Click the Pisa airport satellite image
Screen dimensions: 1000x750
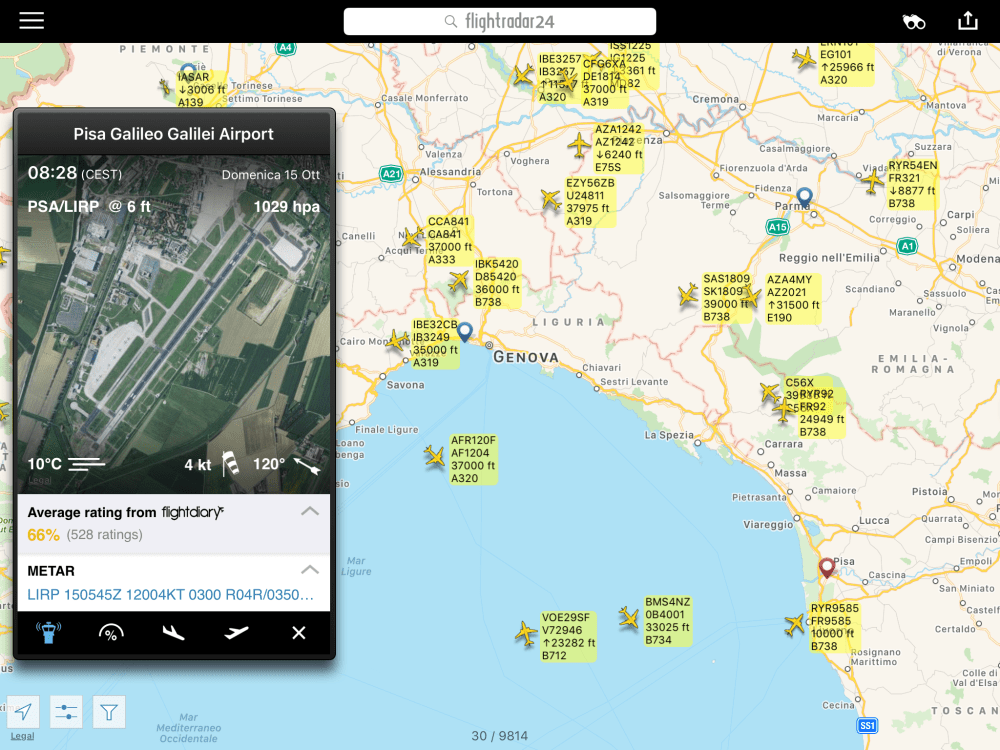[x=173, y=330]
